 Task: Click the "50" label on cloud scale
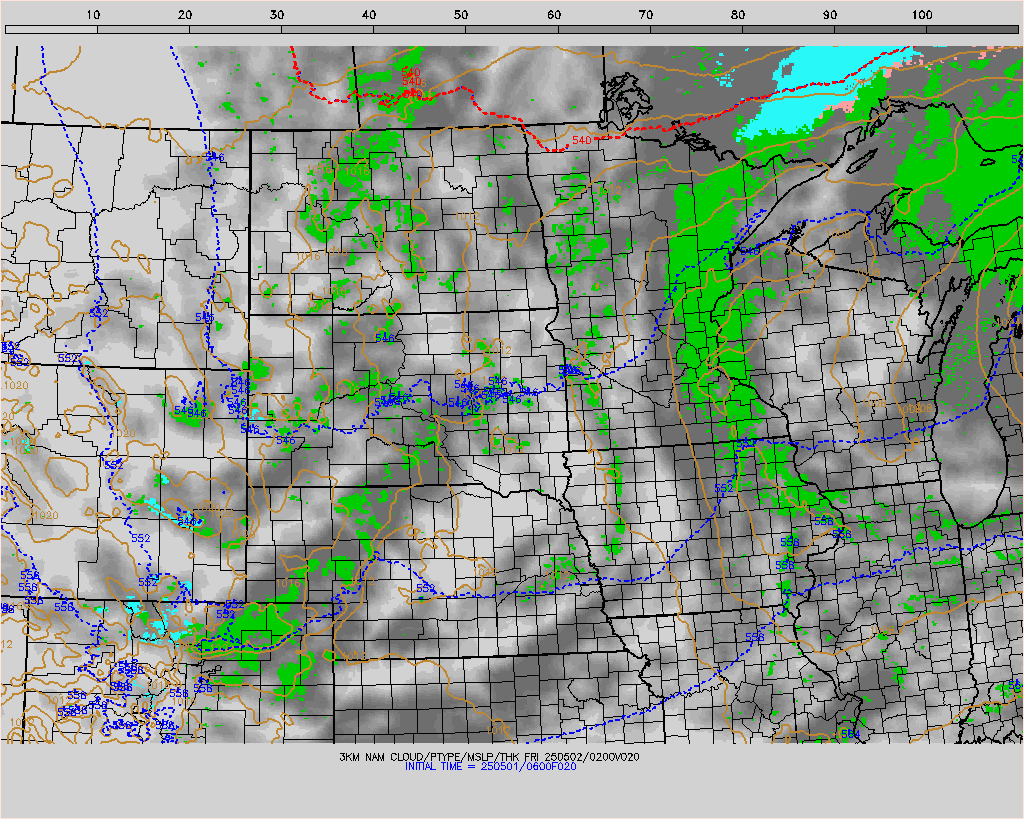pos(461,15)
